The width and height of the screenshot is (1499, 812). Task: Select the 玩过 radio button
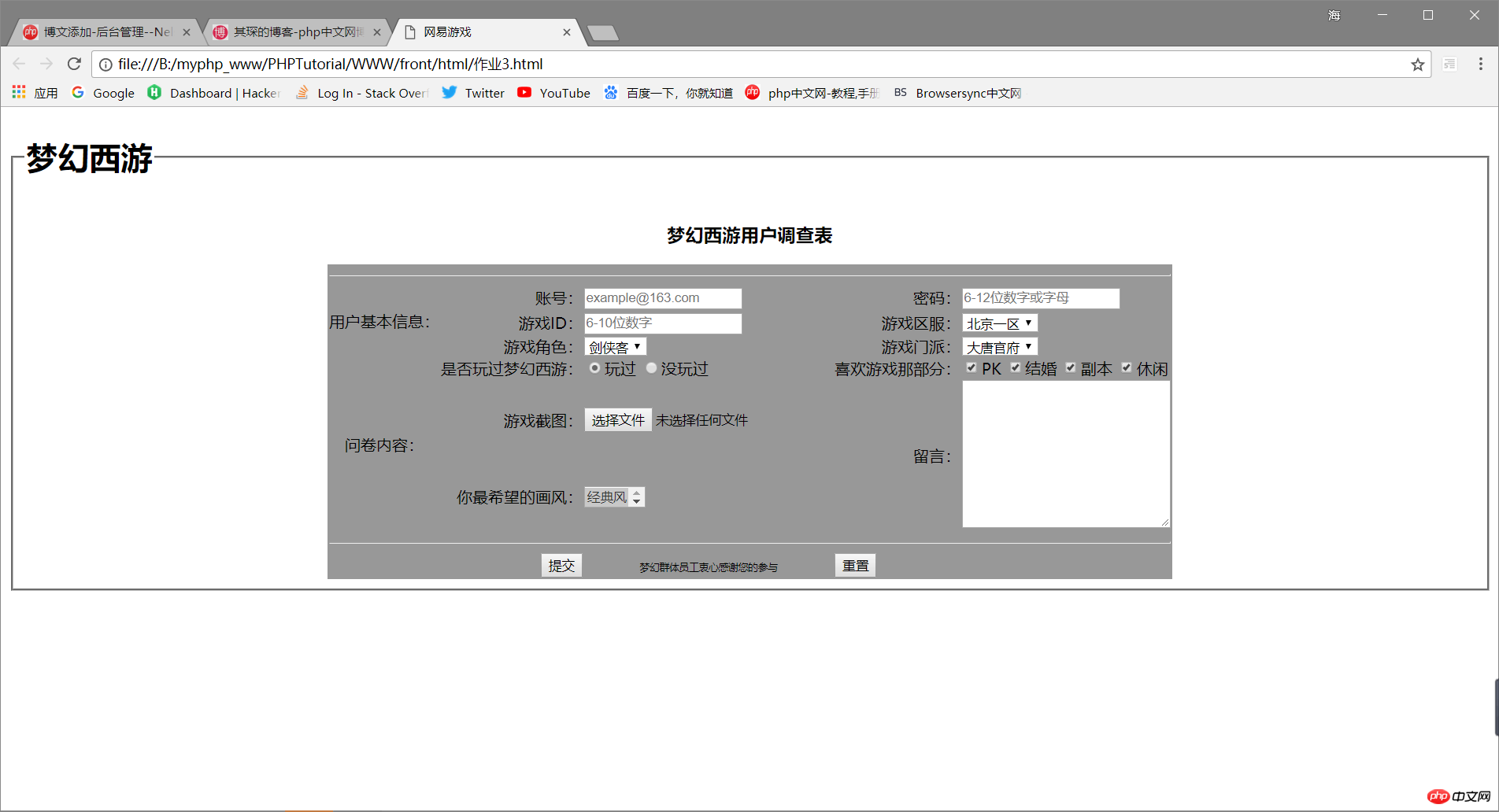[x=594, y=368]
